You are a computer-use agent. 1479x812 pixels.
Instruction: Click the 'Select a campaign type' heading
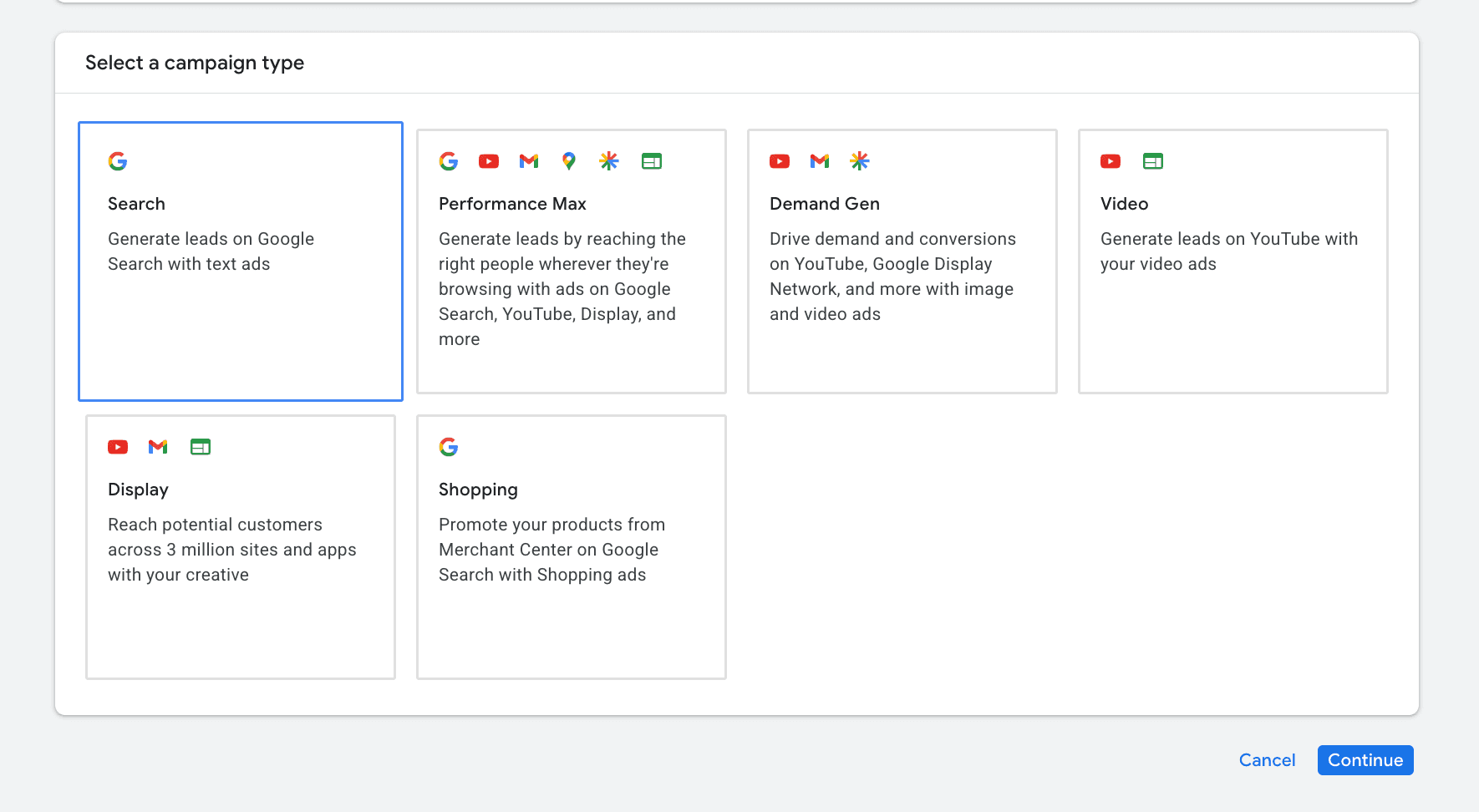tap(195, 63)
